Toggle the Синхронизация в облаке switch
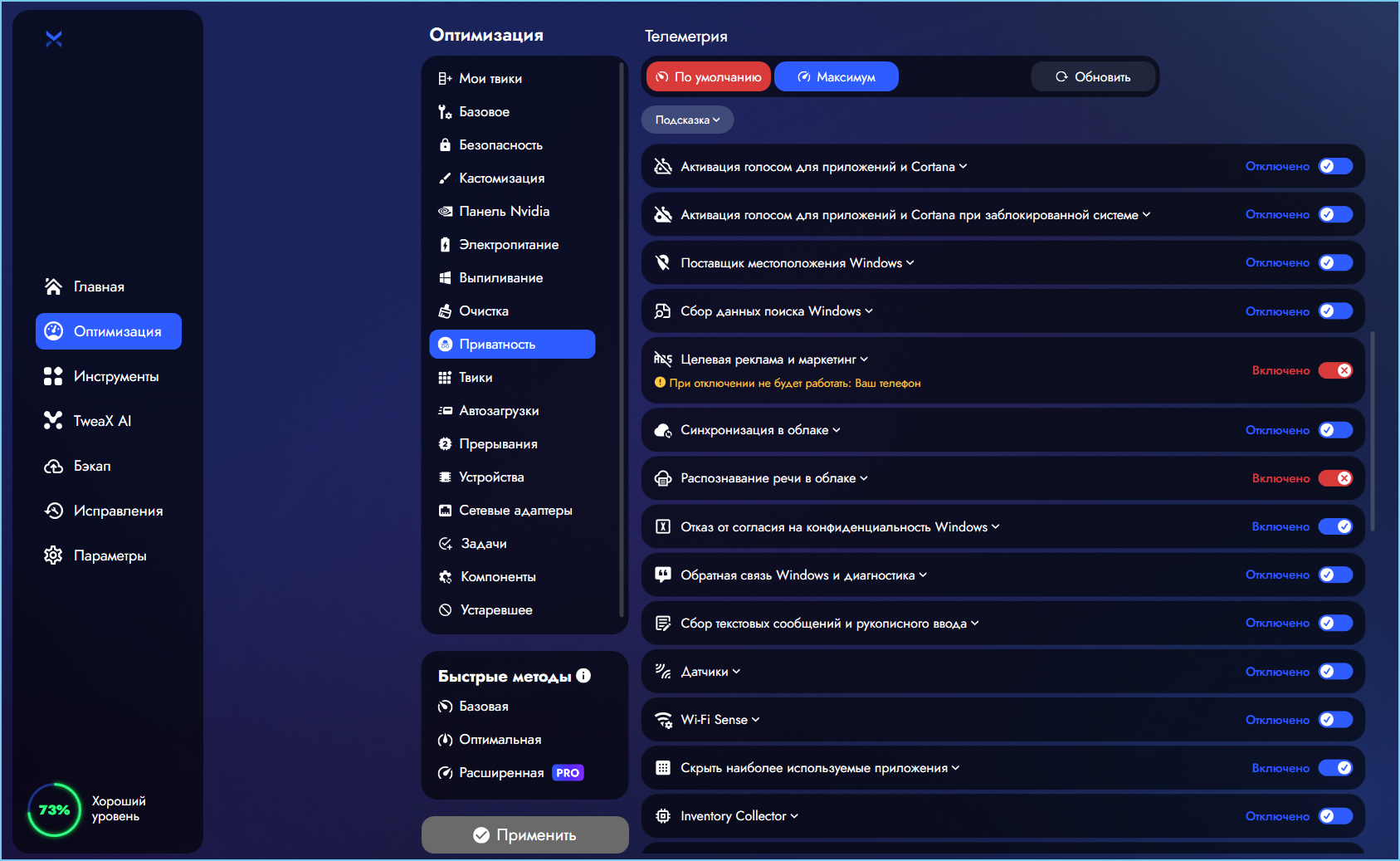This screenshot has height=861, width=1400. click(x=1335, y=430)
